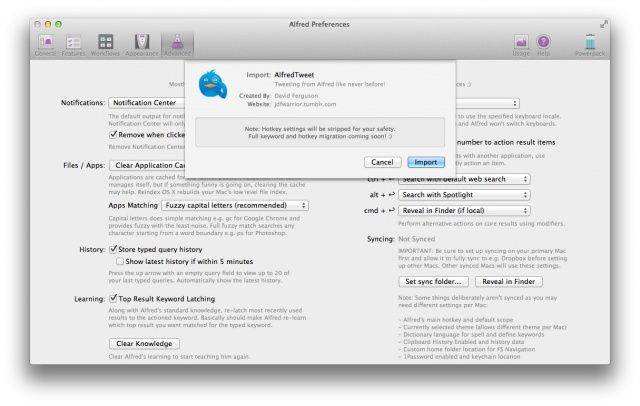Open the Reveal in Finder (if local) dropdown

(x=464, y=211)
